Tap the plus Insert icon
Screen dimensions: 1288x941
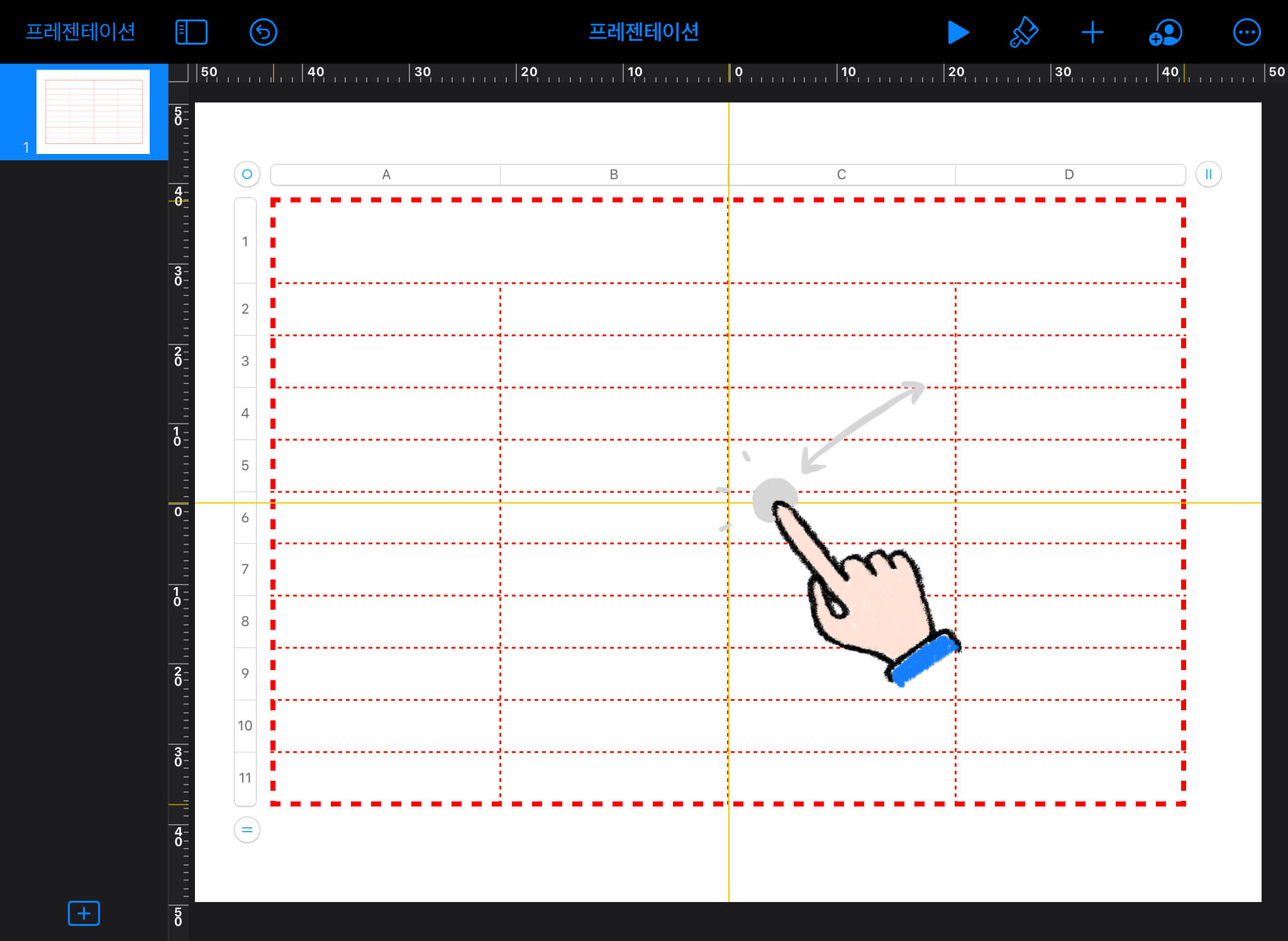pyautogui.click(x=1092, y=33)
